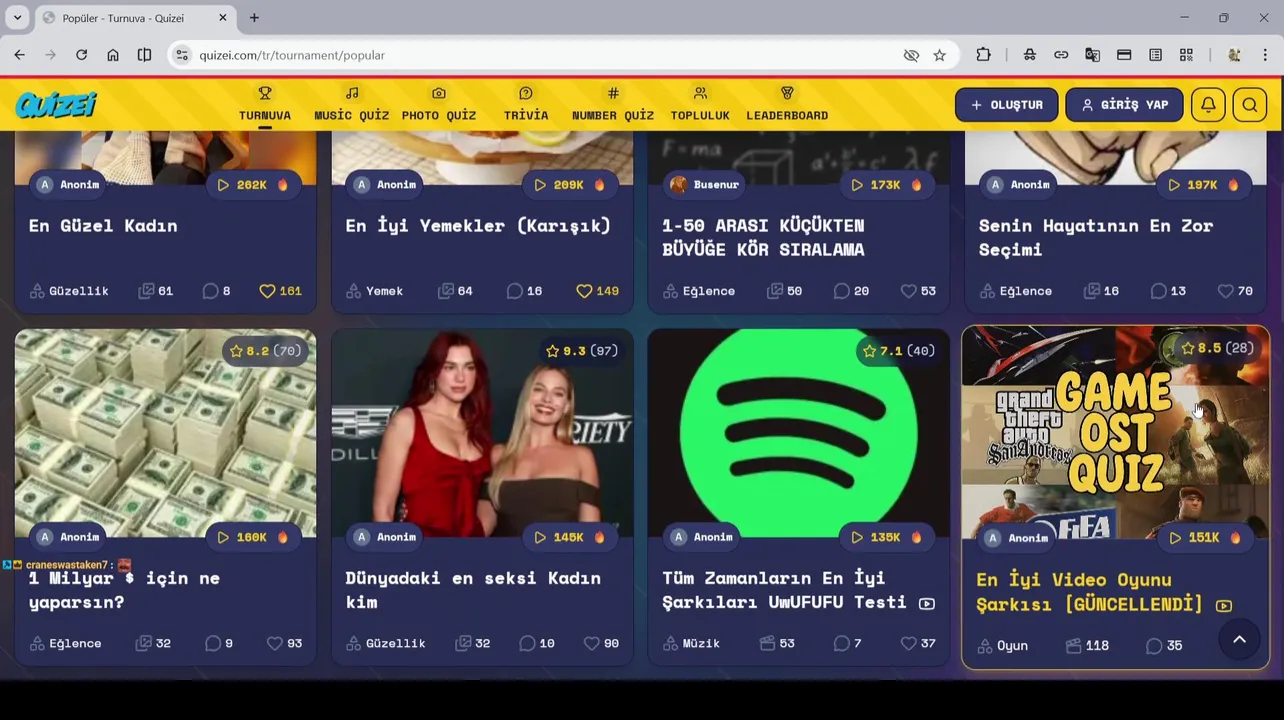
Task: Open browser profile avatar
Action: [1234, 55]
